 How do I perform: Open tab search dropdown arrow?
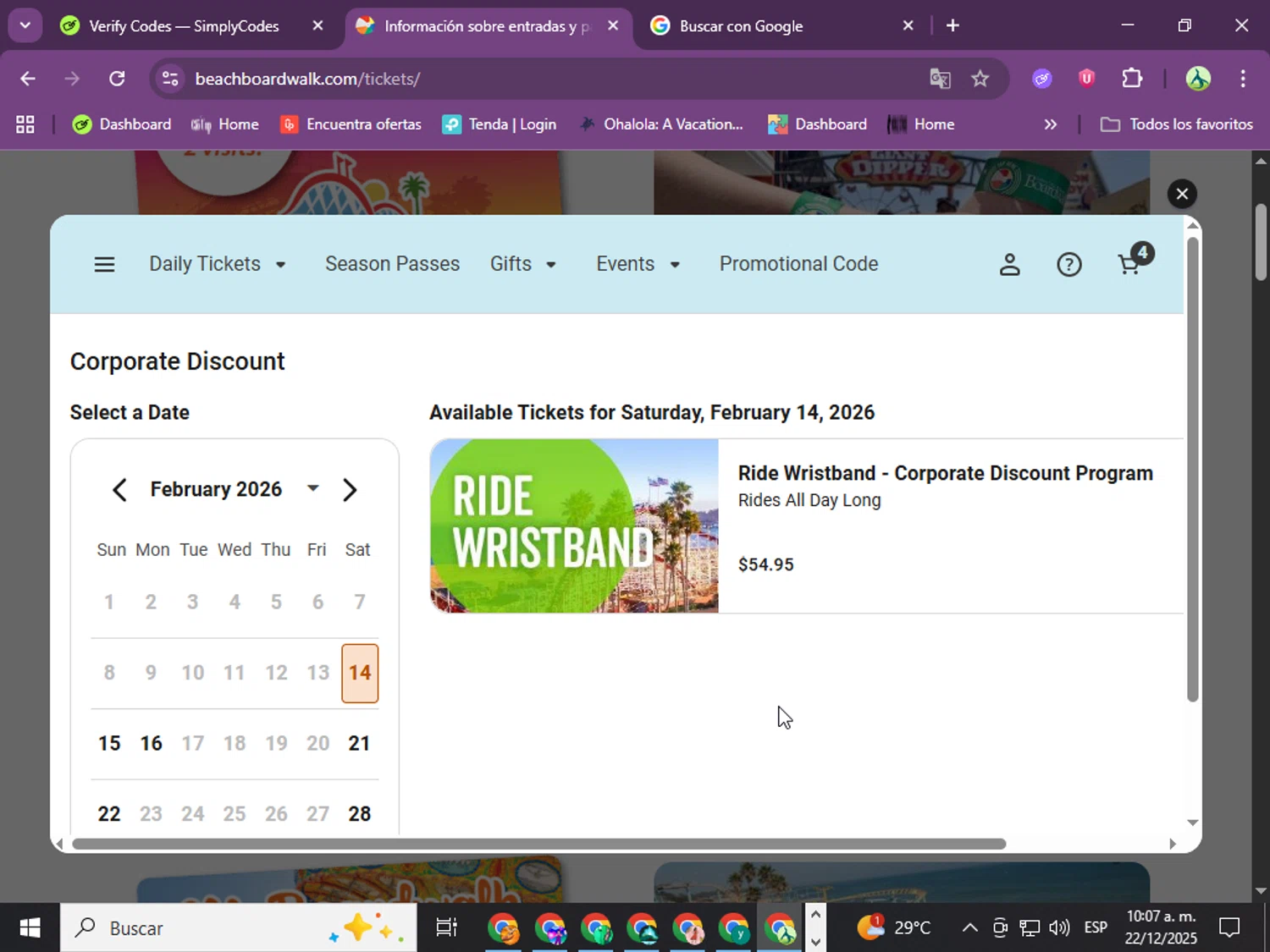click(25, 25)
